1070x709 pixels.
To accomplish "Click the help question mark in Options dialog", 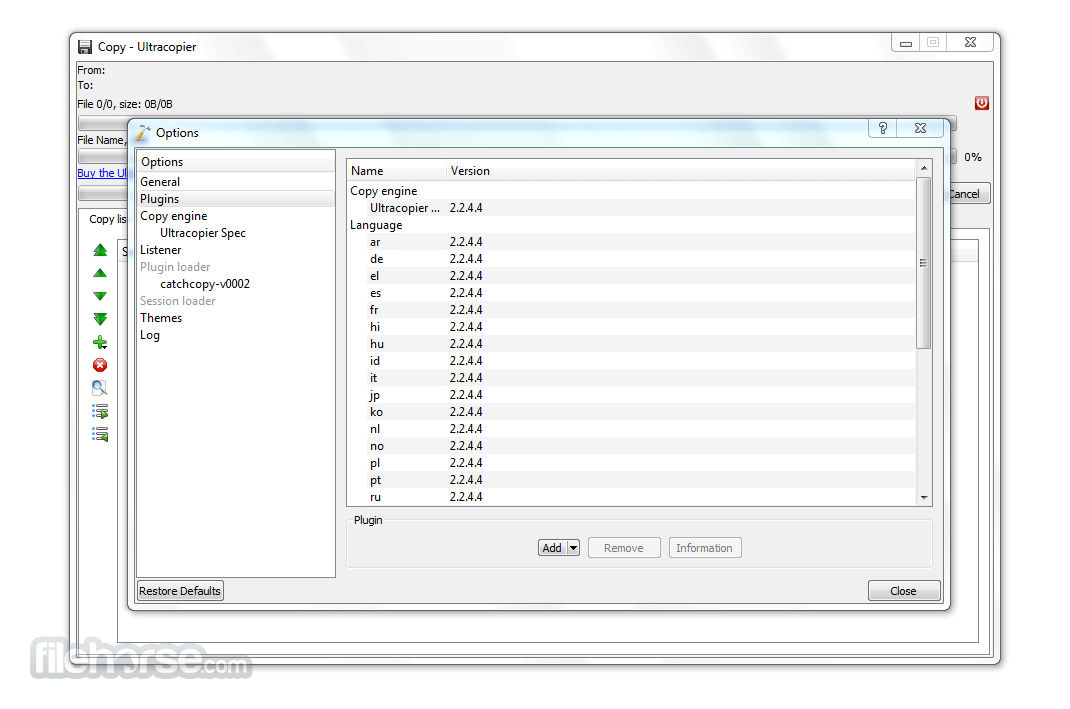I will click(x=883, y=128).
